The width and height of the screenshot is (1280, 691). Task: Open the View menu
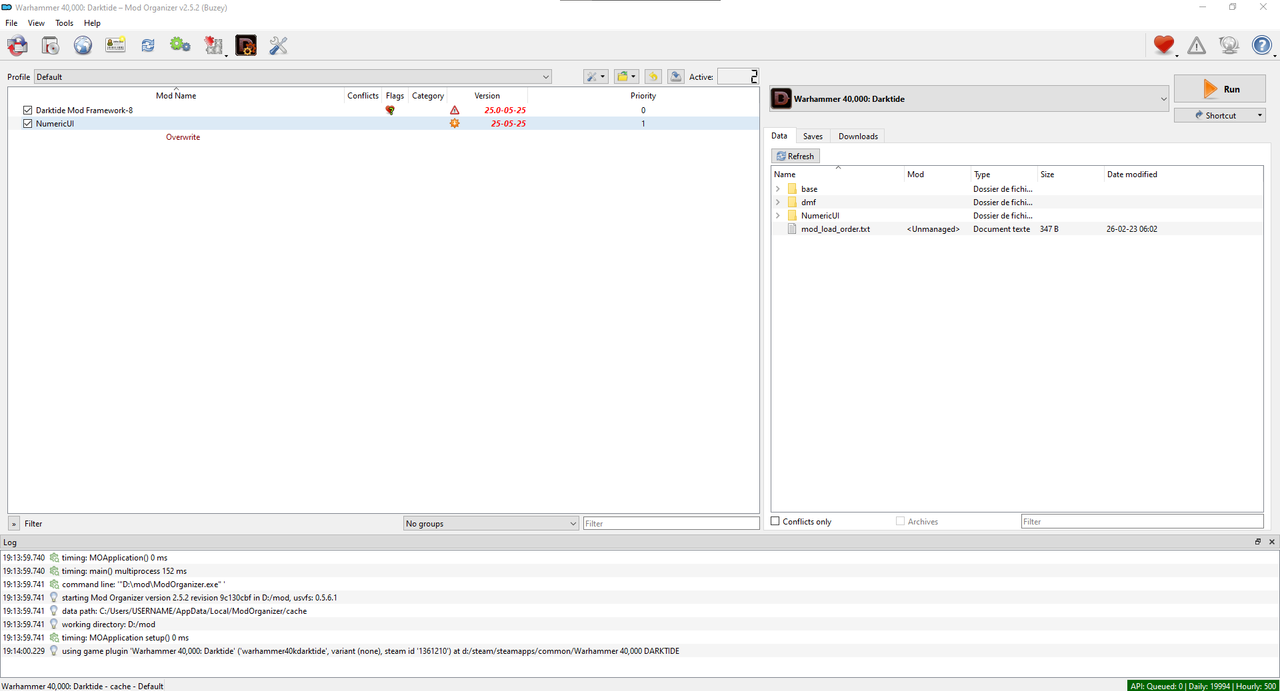pyautogui.click(x=36, y=23)
